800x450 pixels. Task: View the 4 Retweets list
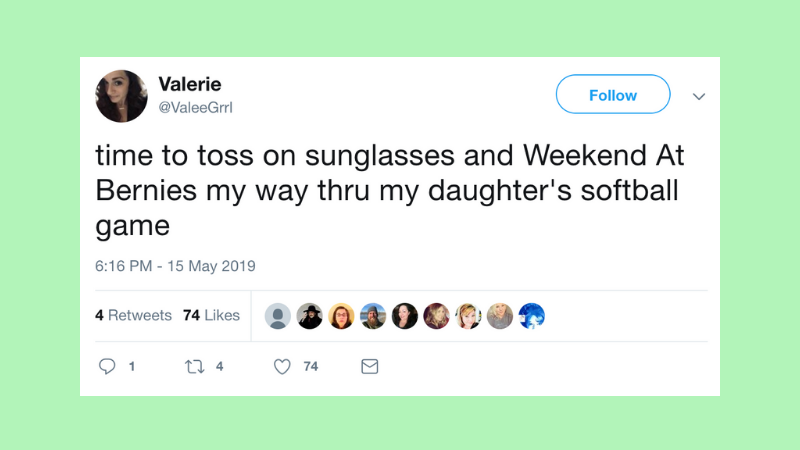133,315
